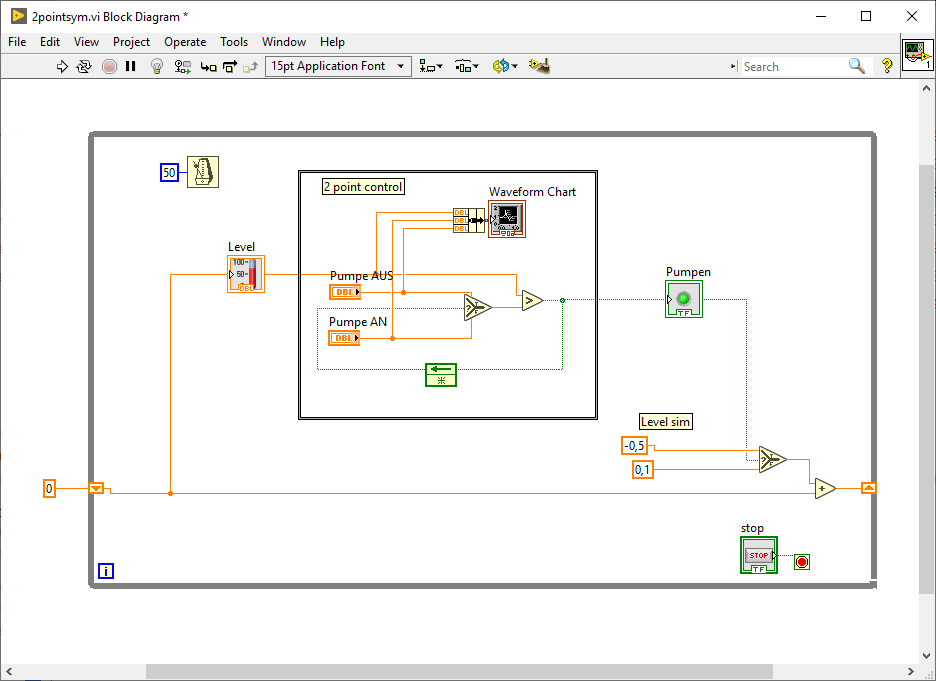The height and width of the screenshot is (681, 936).
Task: Toggle Retain Wire Values button
Action: (x=183, y=66)
